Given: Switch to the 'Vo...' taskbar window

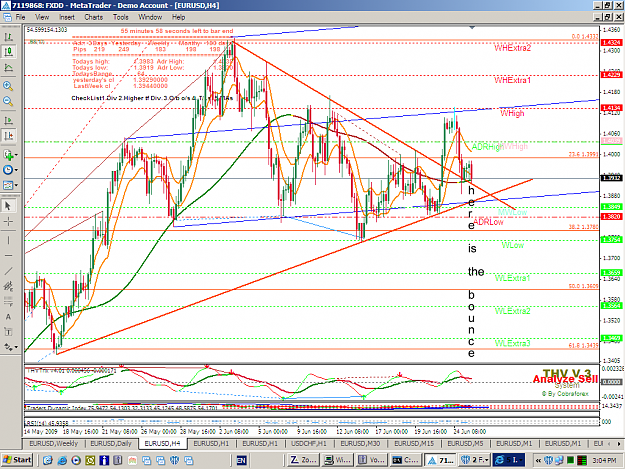Looking at the screenshot, I should tap(372, 460).
